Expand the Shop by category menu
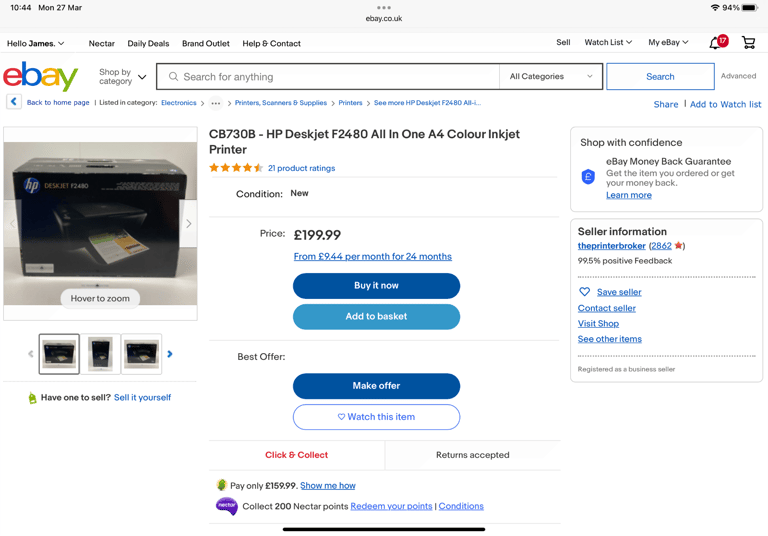The width and height of the screenshot is (768, 536). pyautogui.click(x=122, y=76)
